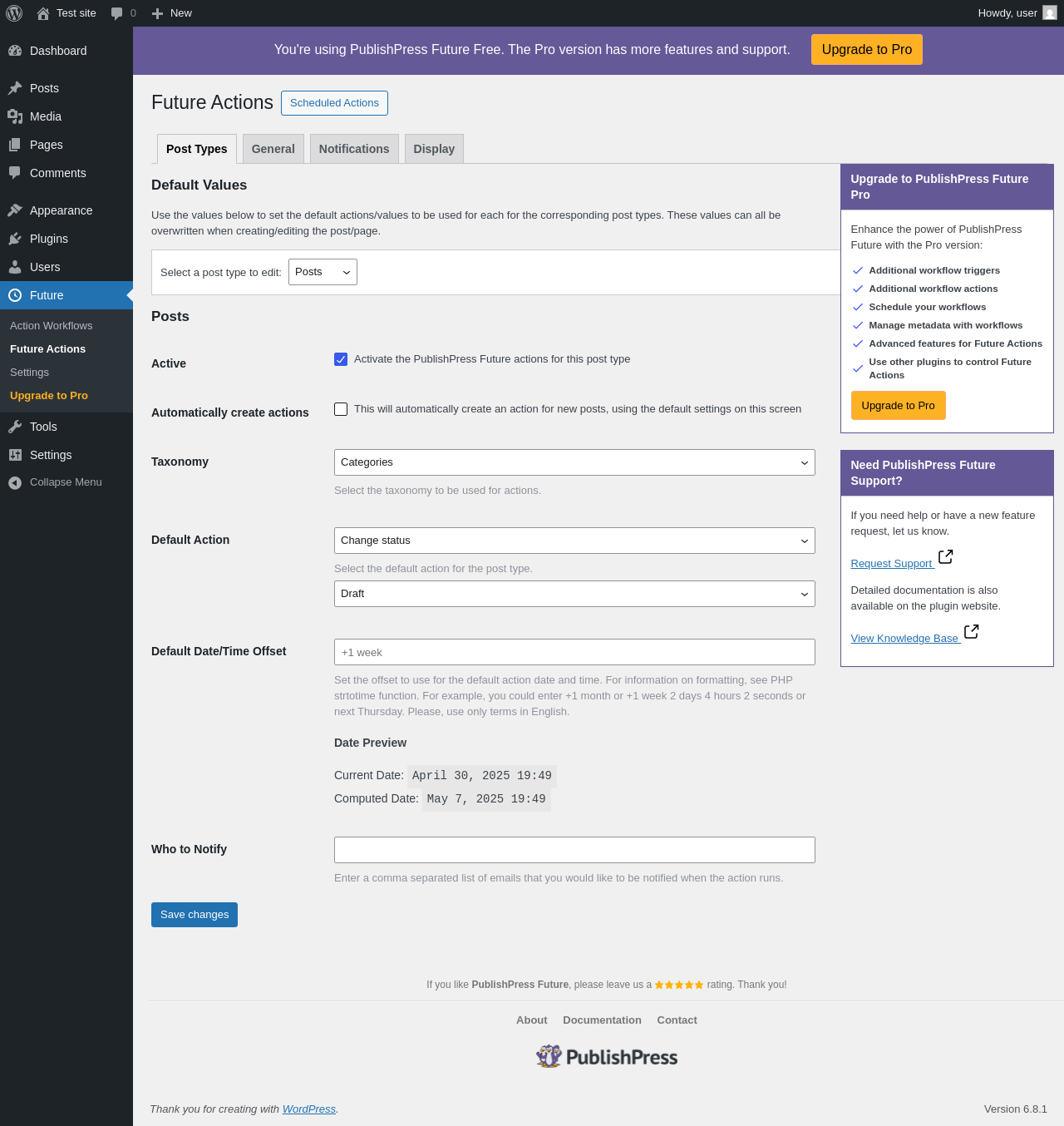1064x1126 pixels.
Task: Open the post type Posts dropdown
Action: click(323, 272)
